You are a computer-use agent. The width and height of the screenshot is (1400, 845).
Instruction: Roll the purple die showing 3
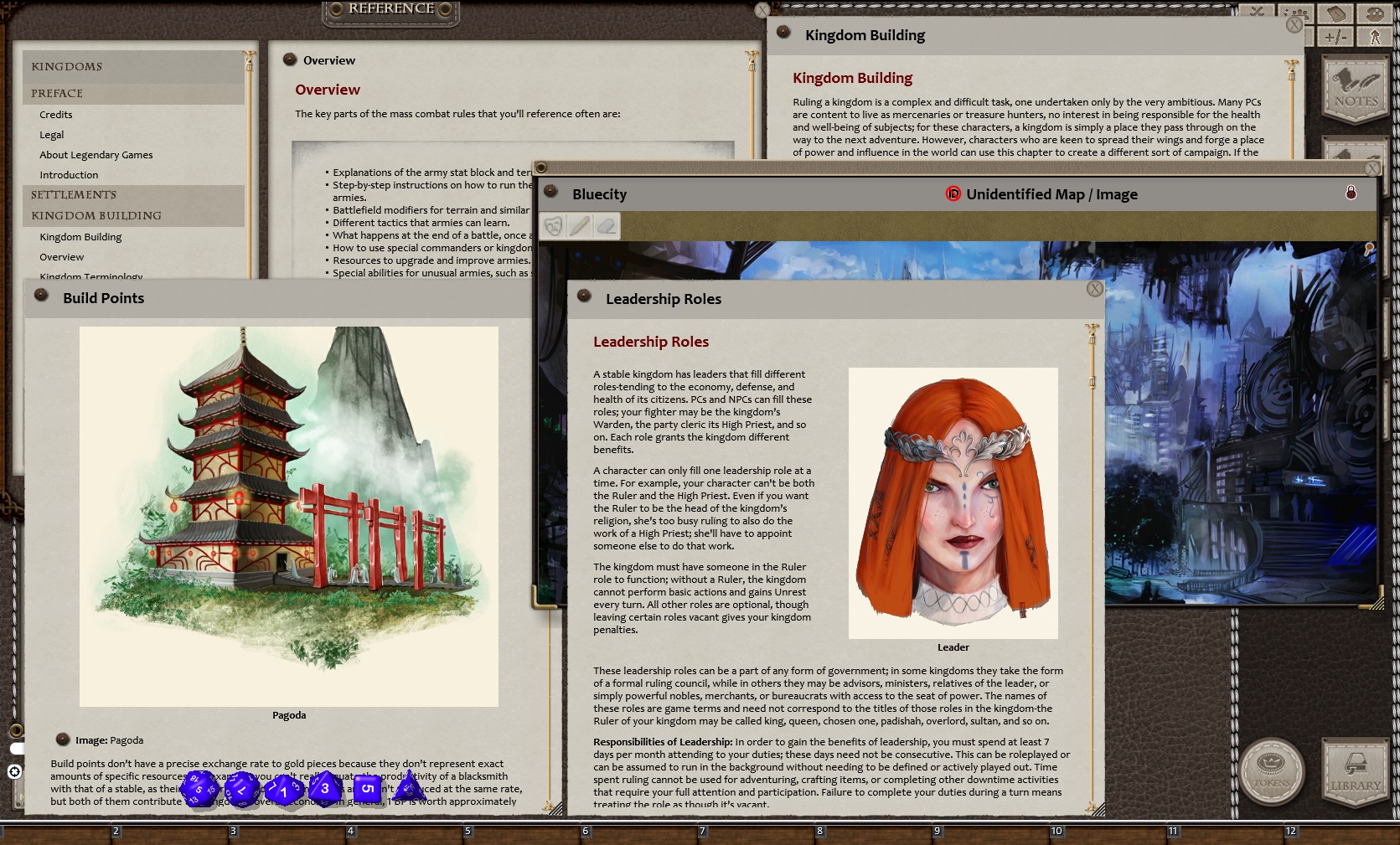(x=326, y=787)
